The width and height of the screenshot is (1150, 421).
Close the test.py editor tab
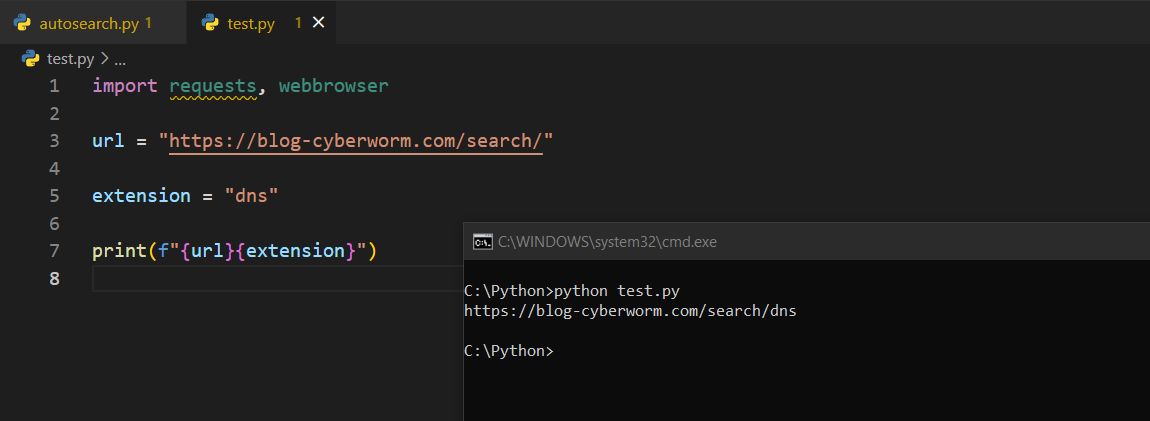[x=319, y=23]
